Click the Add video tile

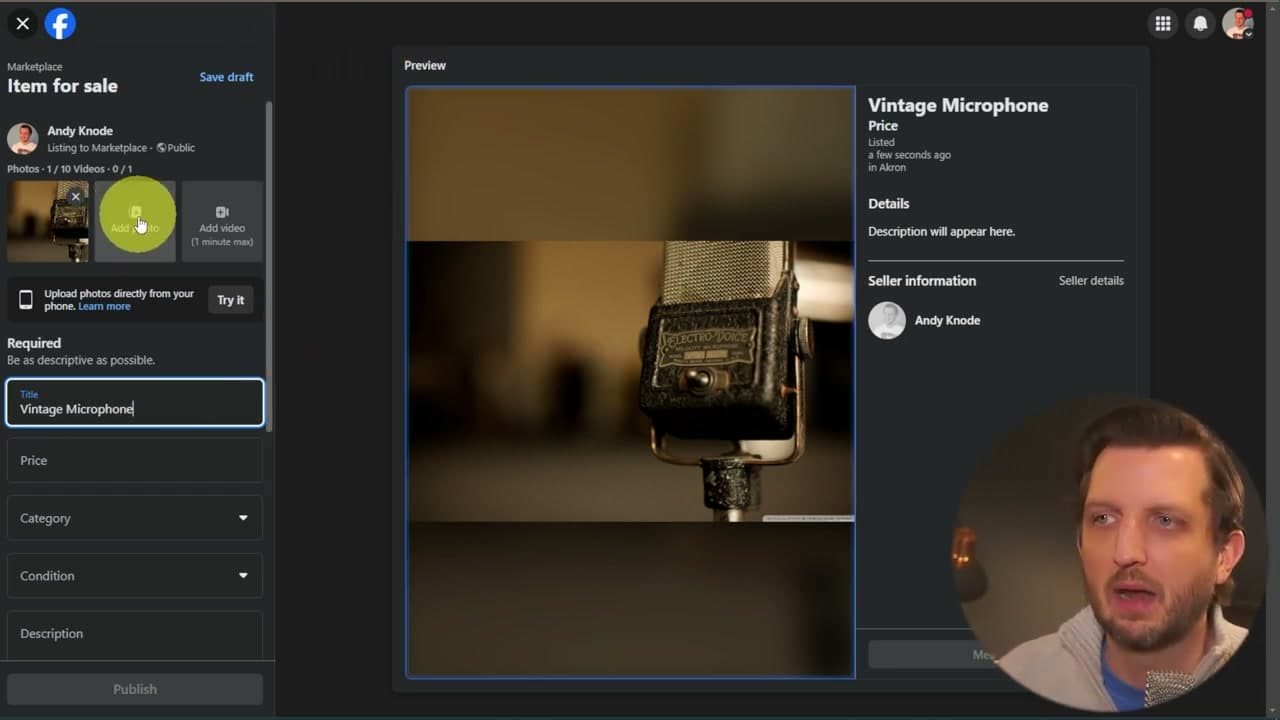(222, 221)
